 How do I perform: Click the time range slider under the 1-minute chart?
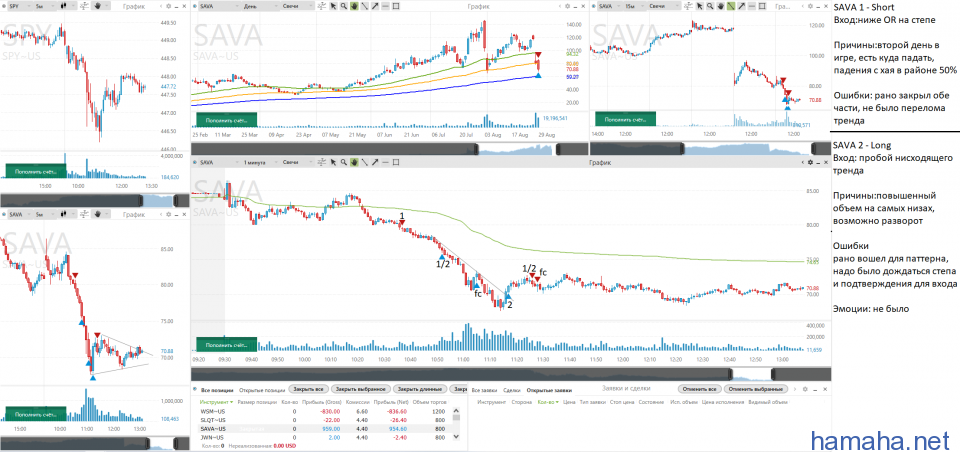coord(511,374)
